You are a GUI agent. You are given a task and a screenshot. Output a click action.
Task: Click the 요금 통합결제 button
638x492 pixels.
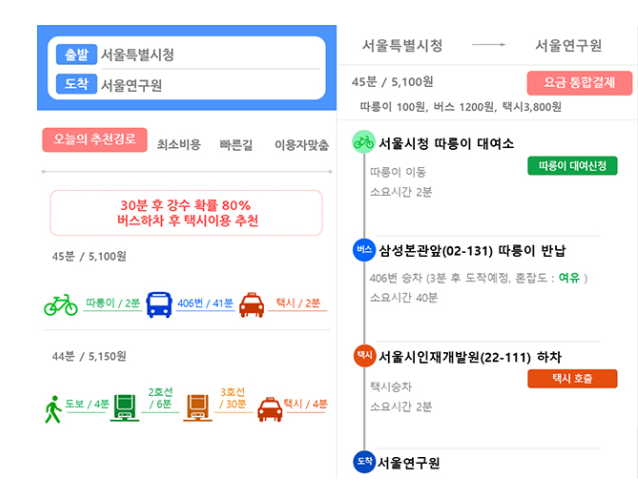pos(579,83)
